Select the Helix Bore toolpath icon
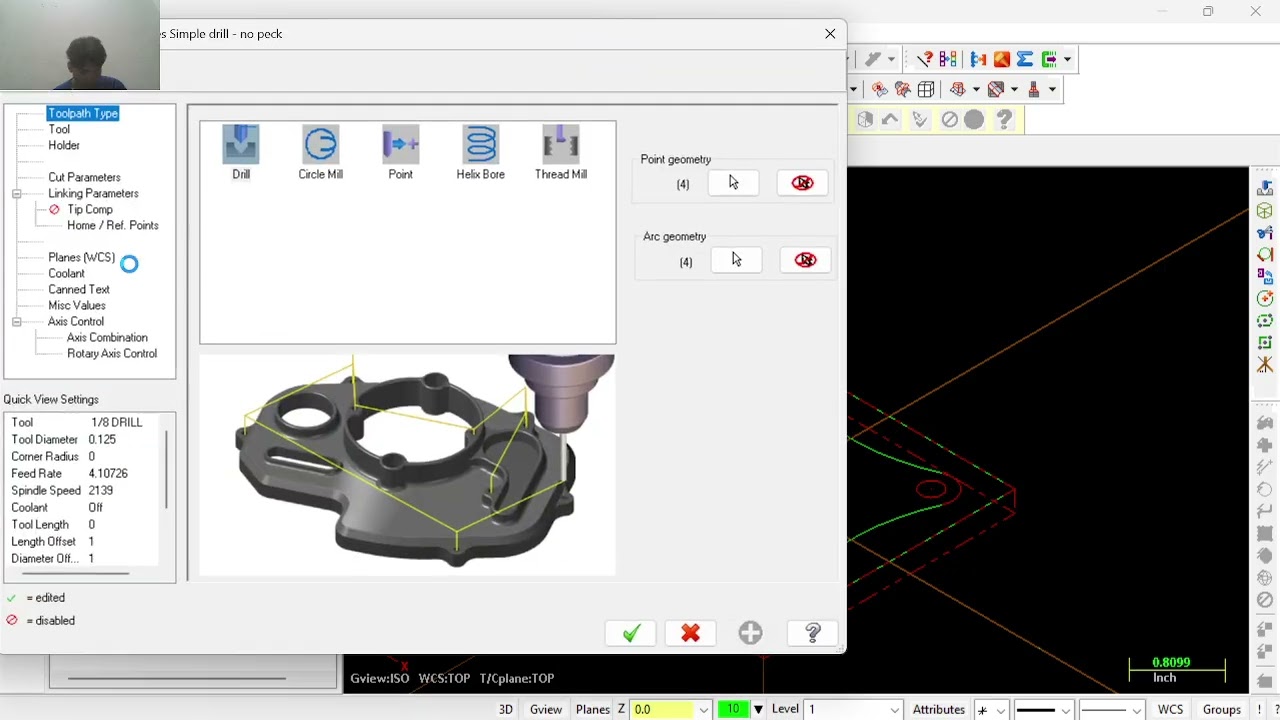The height and width of the screenshot is (720, 1280). (480, 153)
